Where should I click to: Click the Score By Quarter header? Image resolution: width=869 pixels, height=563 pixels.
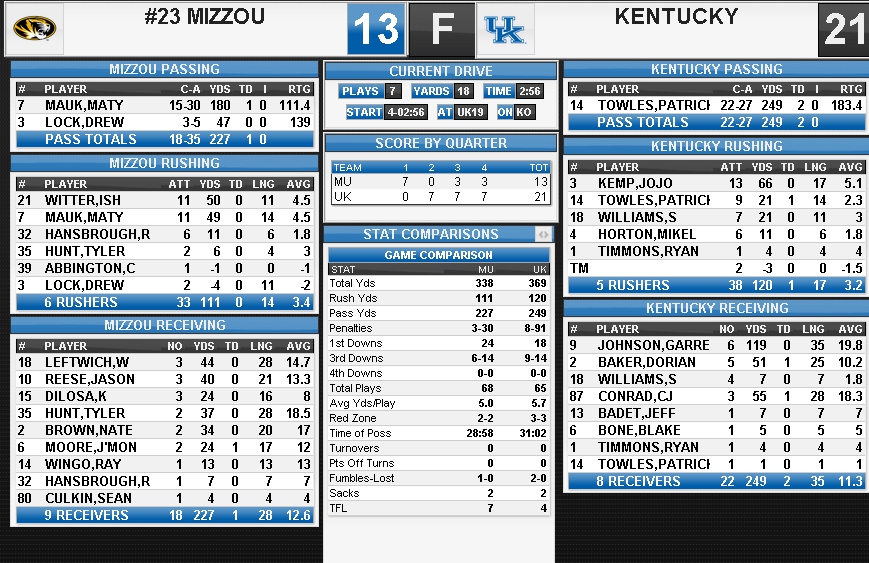[441, 144]
